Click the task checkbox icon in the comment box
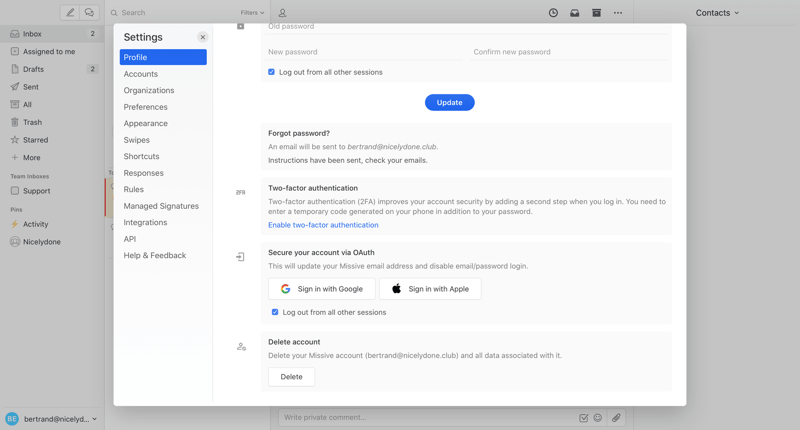 pyautogui.click(x=584, y=418)
